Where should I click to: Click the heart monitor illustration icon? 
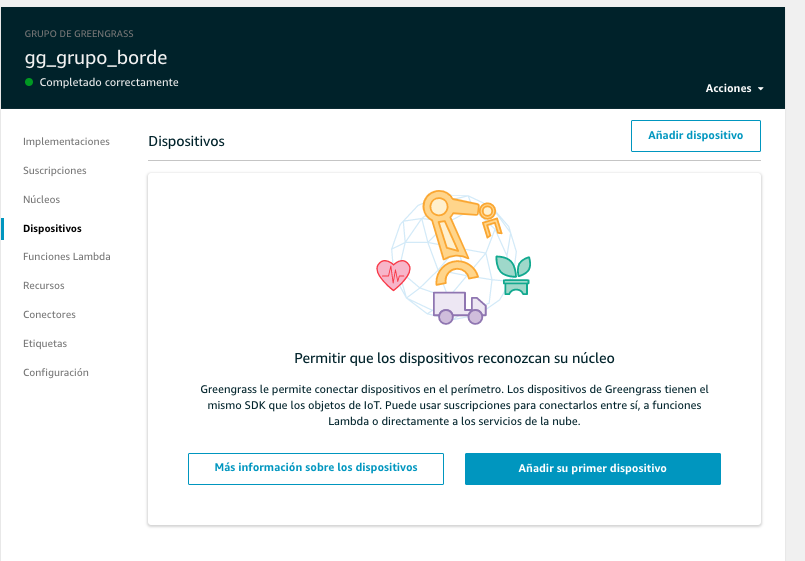(393, 275)
